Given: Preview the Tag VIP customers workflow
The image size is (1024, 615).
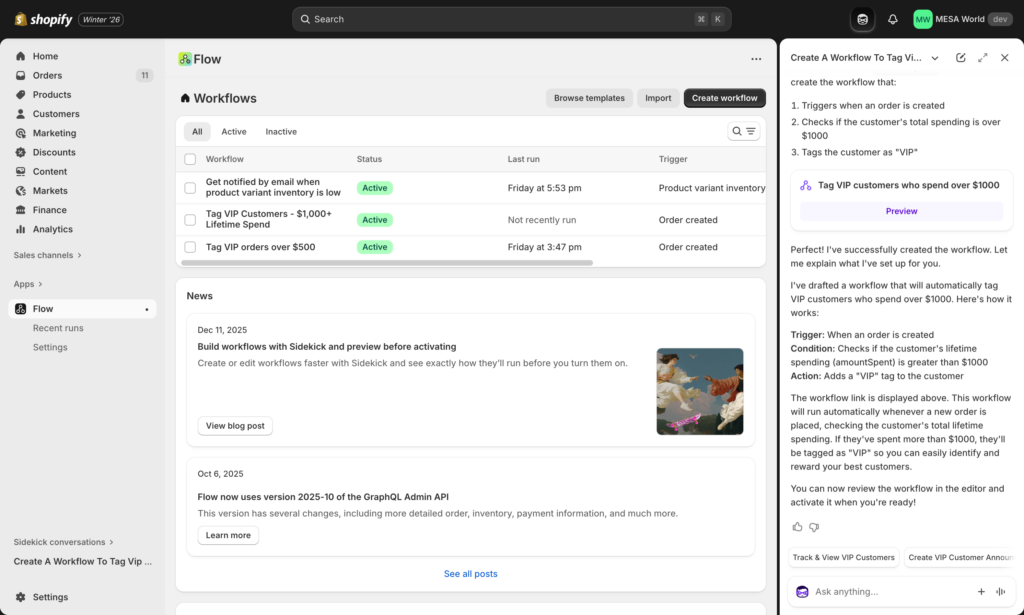Looking at the screenshot, I should point(901,211).
